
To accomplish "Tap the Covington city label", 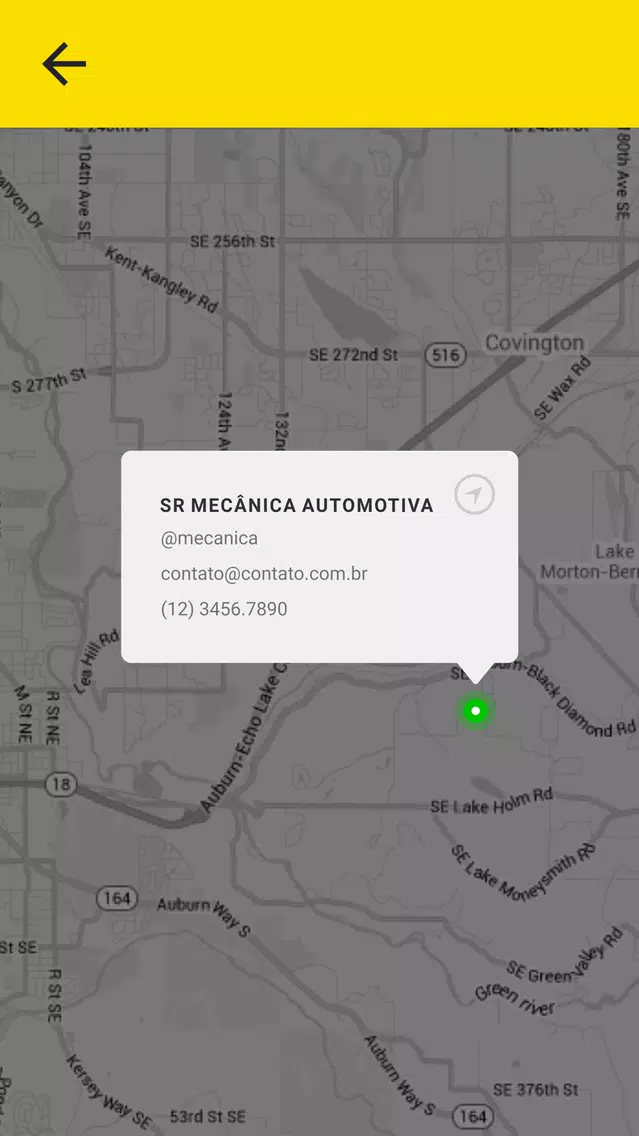I will 535,343.
